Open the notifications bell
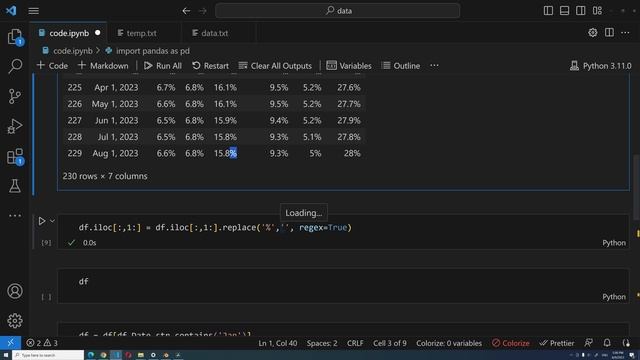 [x=607, y=343]
